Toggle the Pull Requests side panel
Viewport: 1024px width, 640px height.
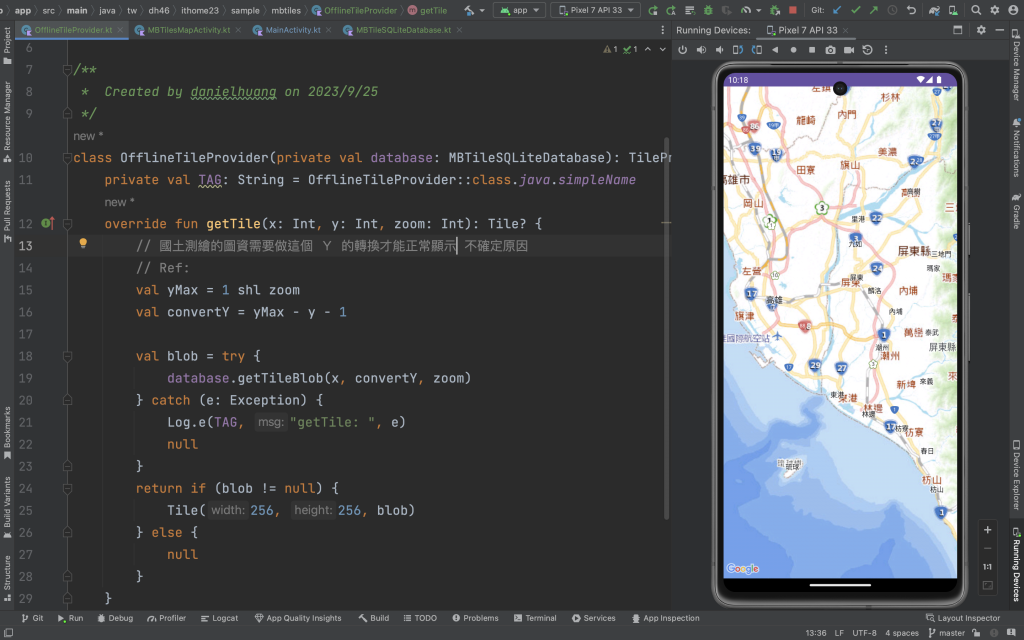[7, 211]
